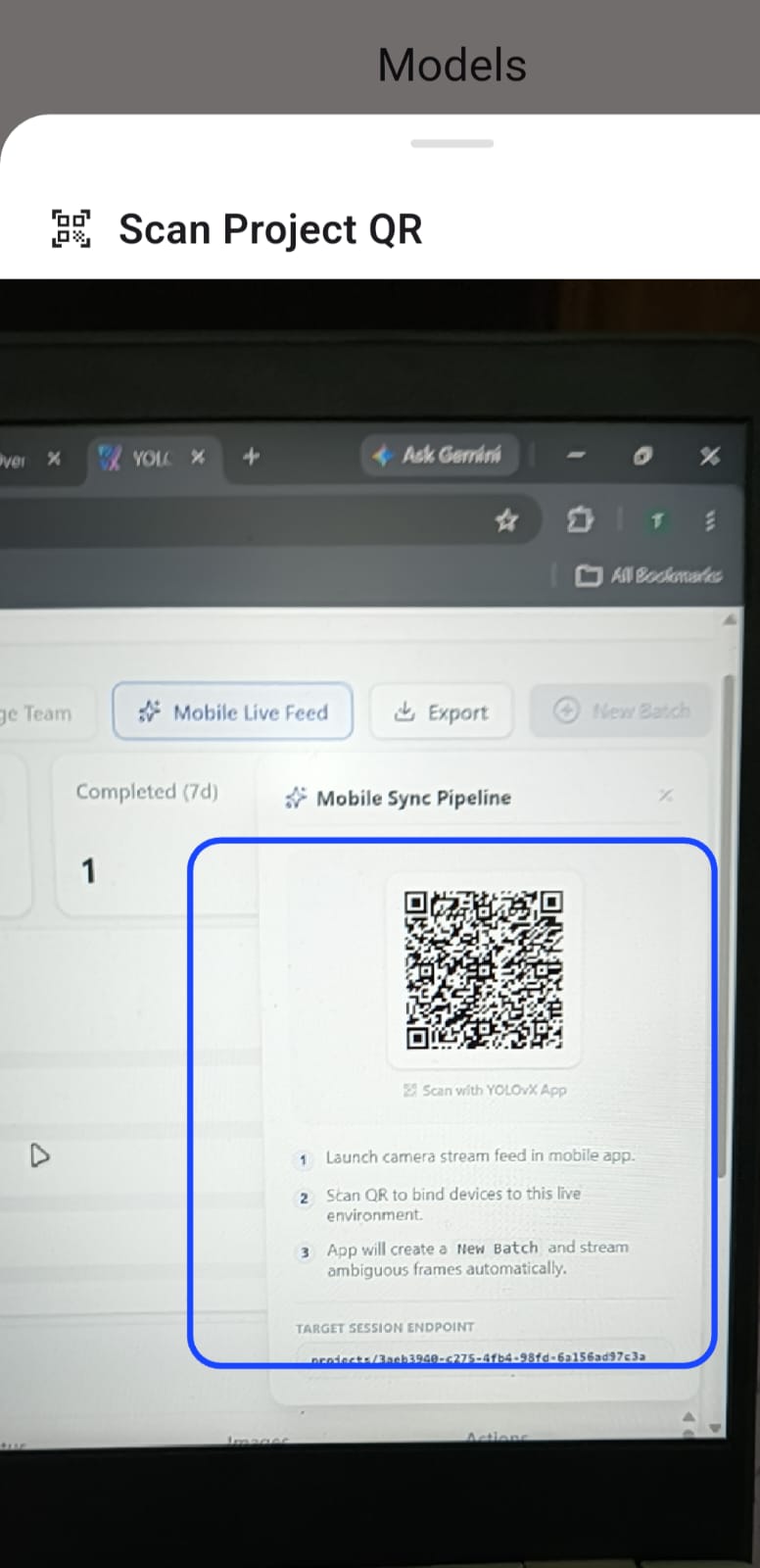
Task: Click the Scan QR to bind devices text
Action: (x=453, y=1204)
